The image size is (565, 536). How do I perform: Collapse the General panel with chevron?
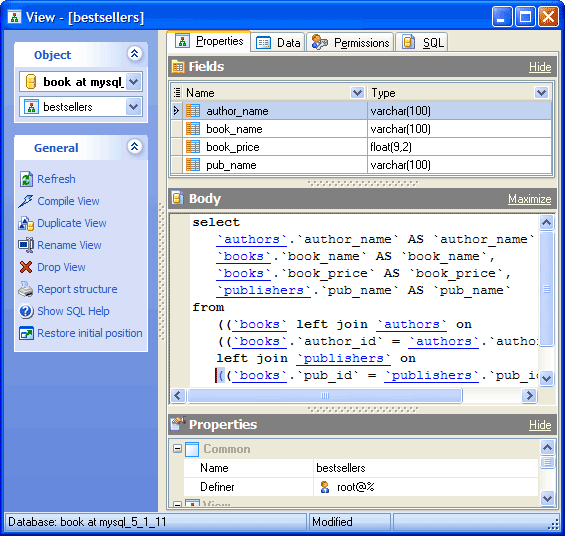(134, 146)
